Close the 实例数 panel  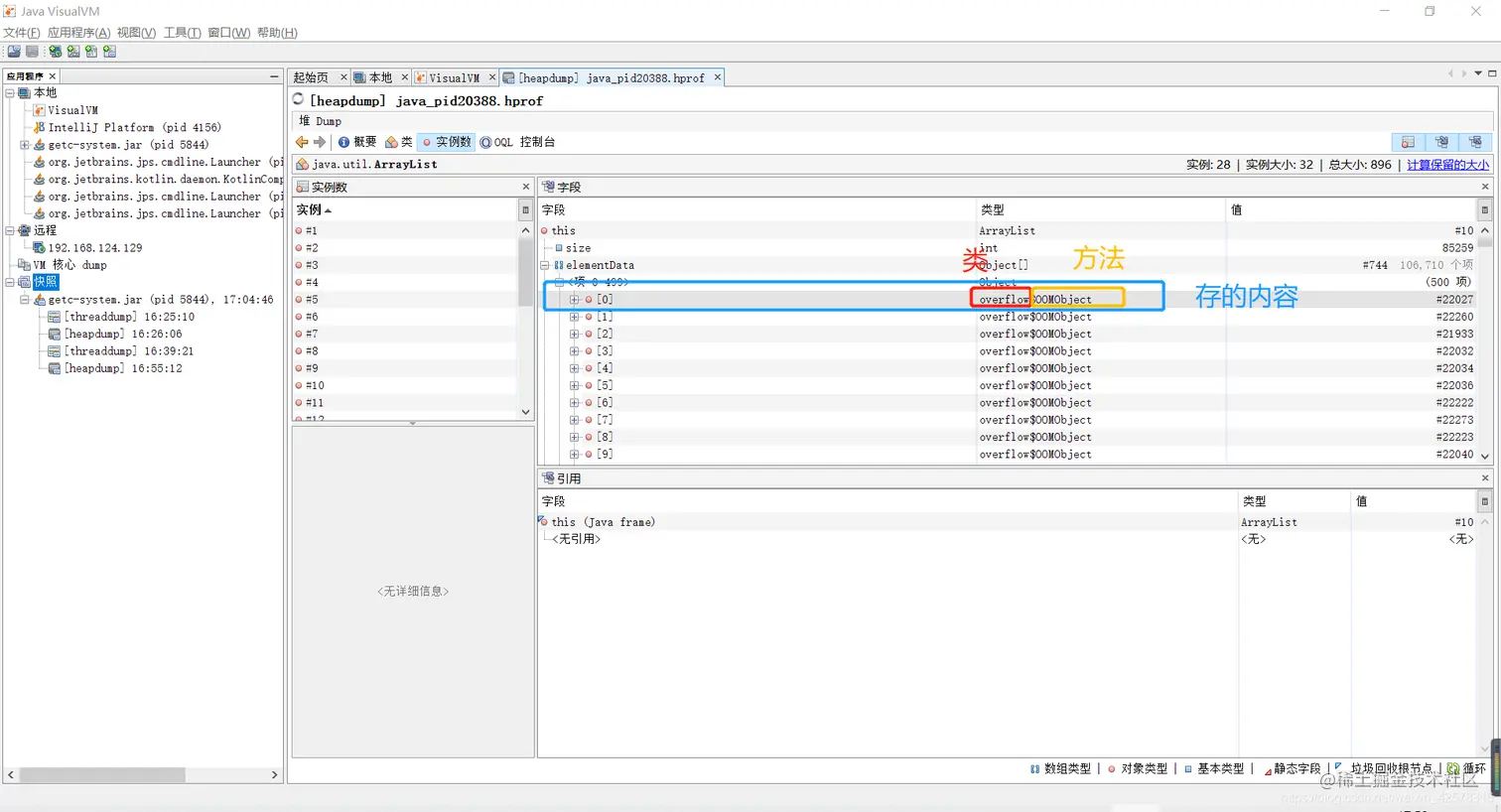(526, 187)
